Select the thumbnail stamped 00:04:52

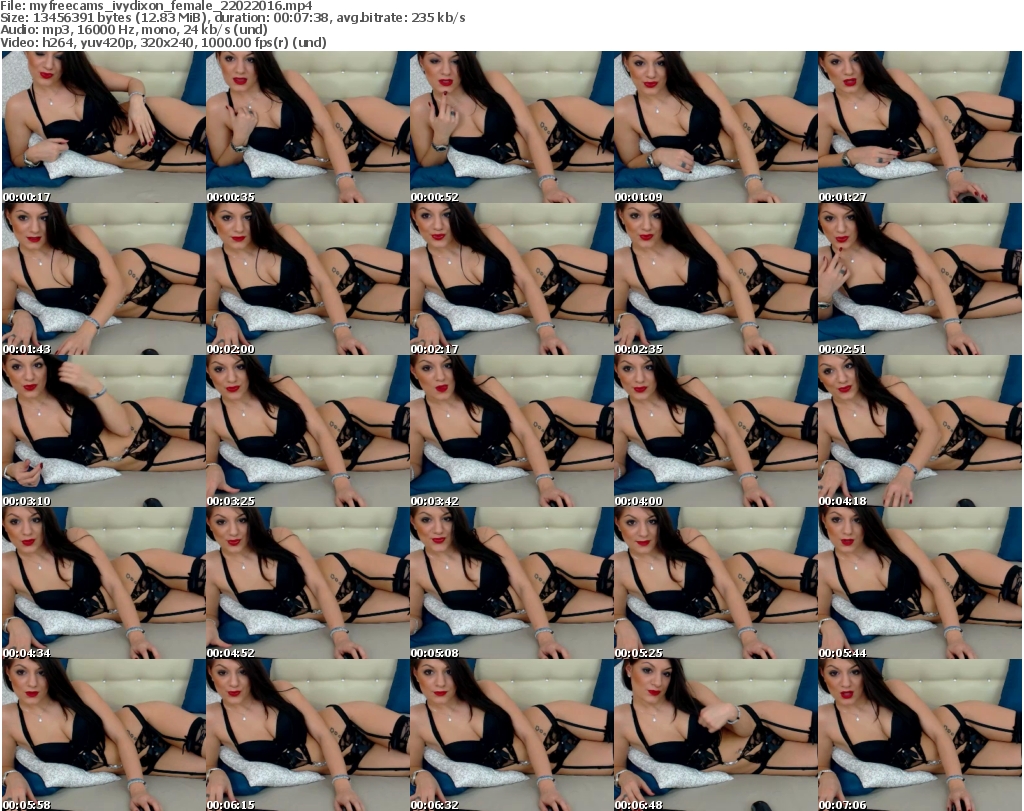pyautogui.click(x=308, y=583)
